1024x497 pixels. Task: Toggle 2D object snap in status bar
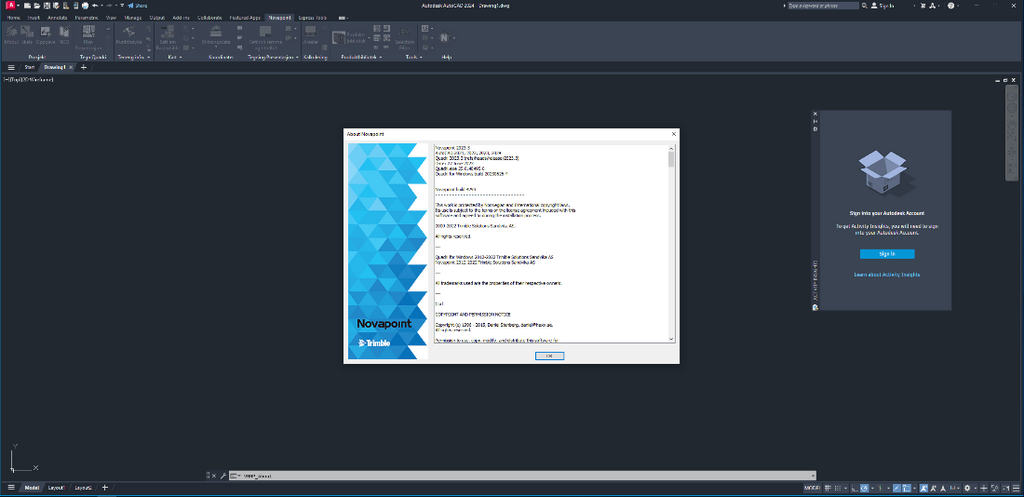click(906, 488)
